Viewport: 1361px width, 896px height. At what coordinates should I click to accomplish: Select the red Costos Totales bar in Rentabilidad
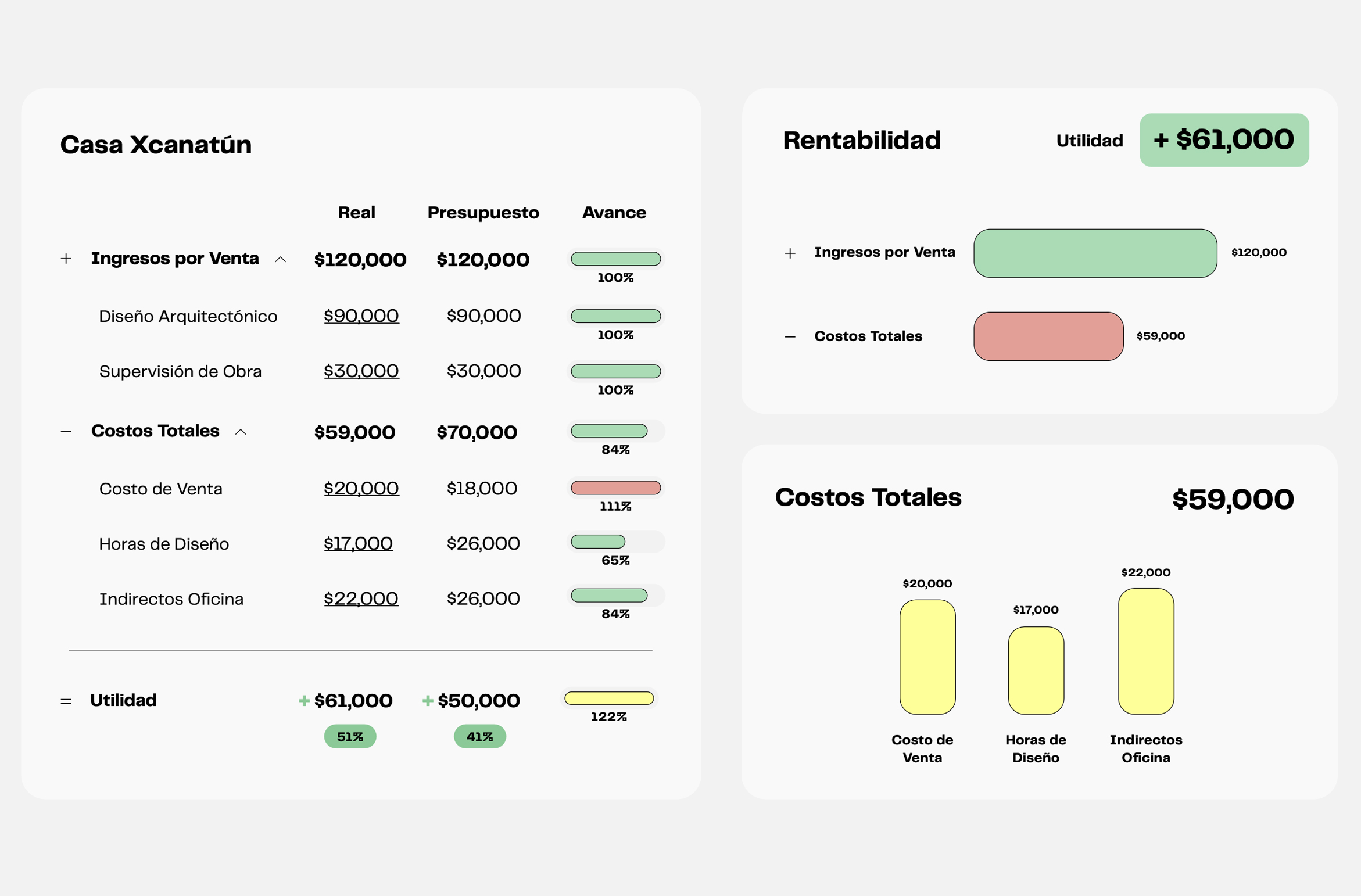[x=1048, y=336]
